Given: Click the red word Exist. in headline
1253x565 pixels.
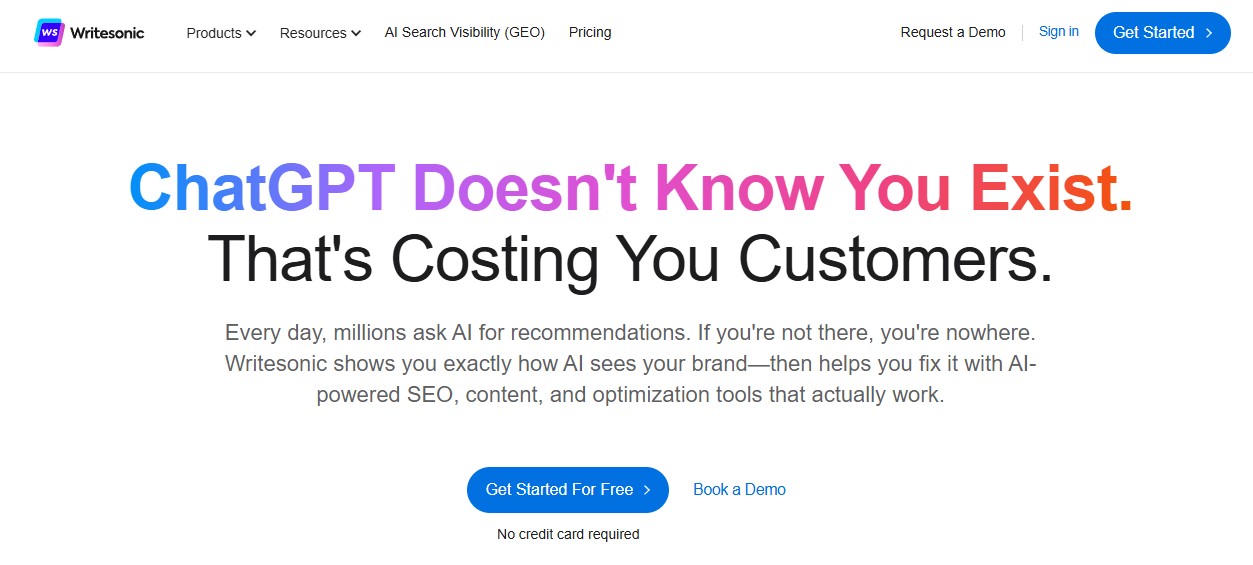Looking at the screenshot, I should [1051, 186].
